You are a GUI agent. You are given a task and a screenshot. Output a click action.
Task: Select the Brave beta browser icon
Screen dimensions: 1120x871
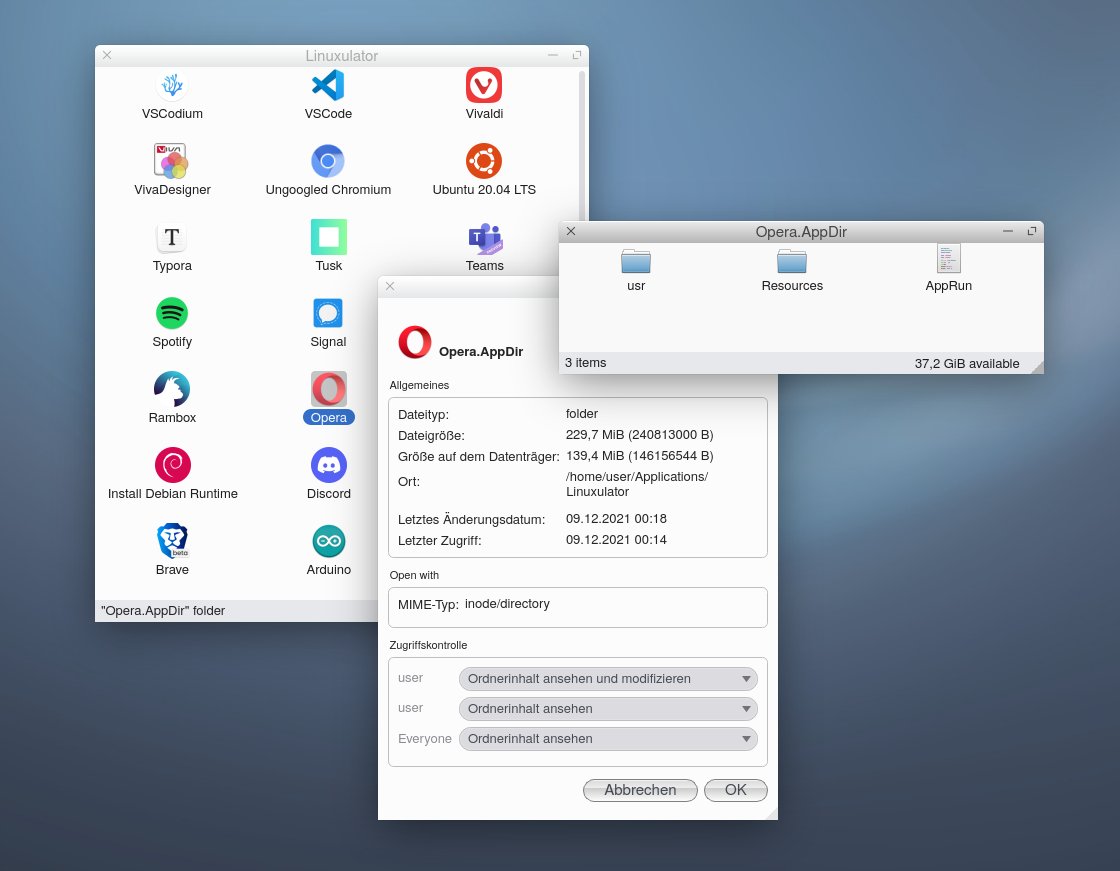[171, 541]
